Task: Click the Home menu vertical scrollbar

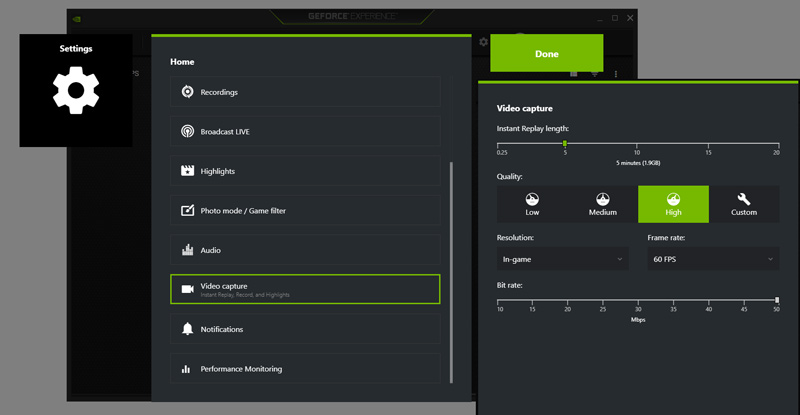Action: (x=451, y=272)
